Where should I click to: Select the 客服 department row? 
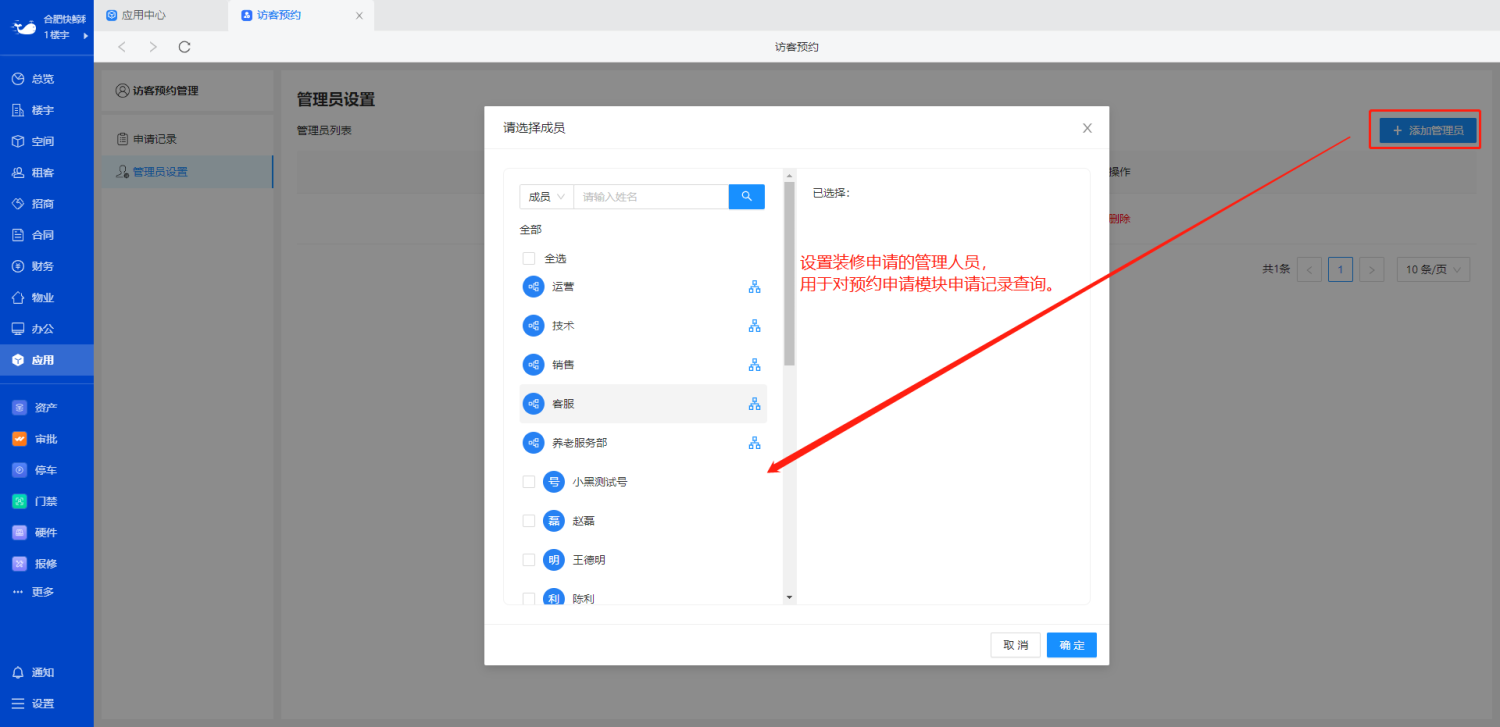click(643, 404)
